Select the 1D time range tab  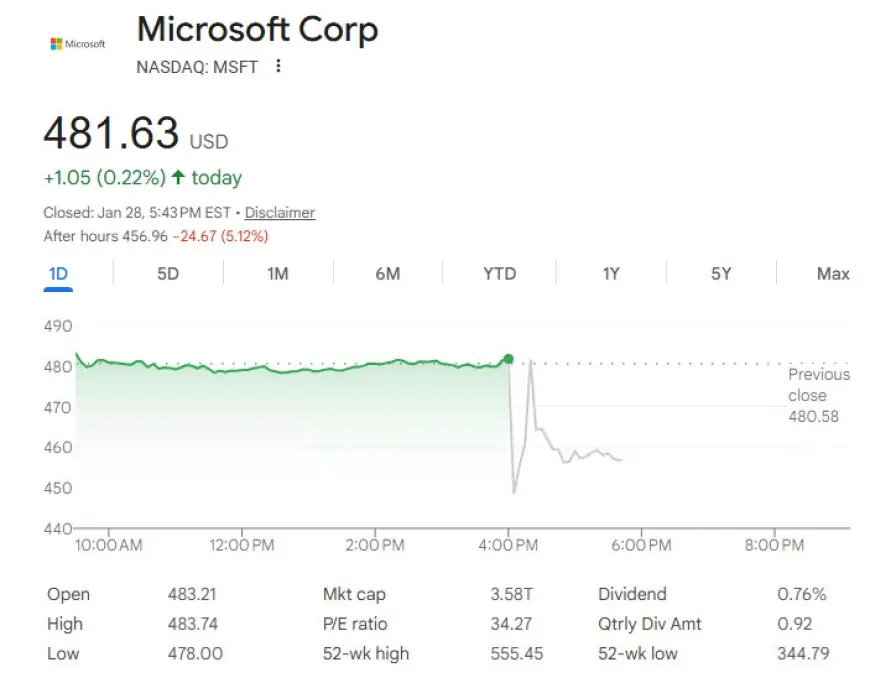(x=58, y=273)
